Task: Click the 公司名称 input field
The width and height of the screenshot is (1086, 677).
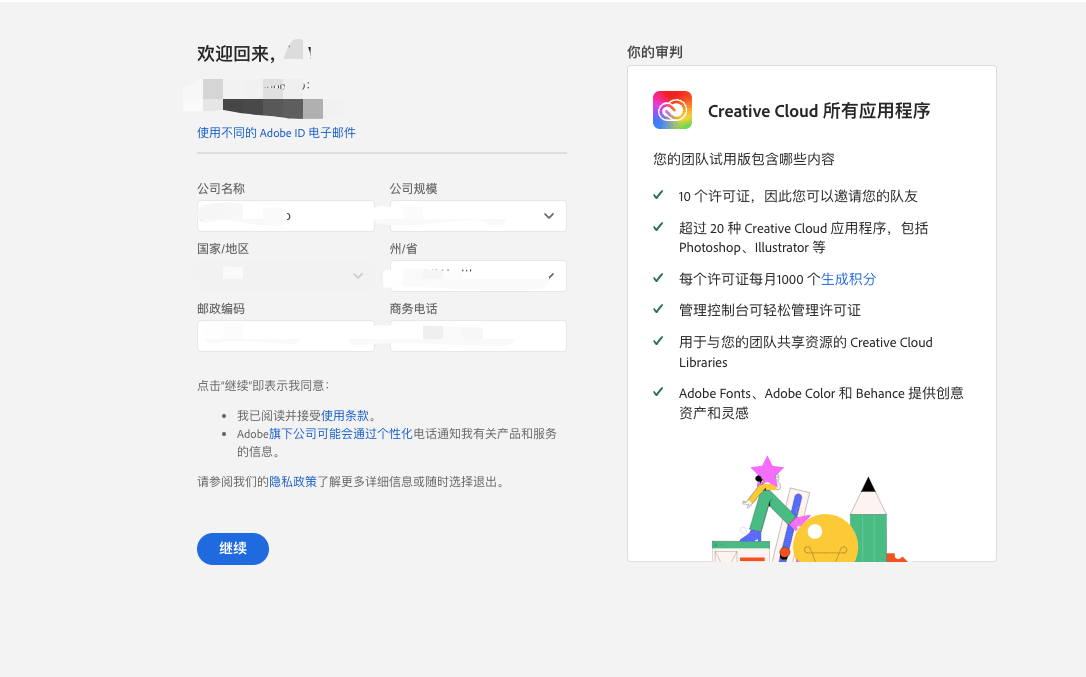Action: [x=285, y=216]
